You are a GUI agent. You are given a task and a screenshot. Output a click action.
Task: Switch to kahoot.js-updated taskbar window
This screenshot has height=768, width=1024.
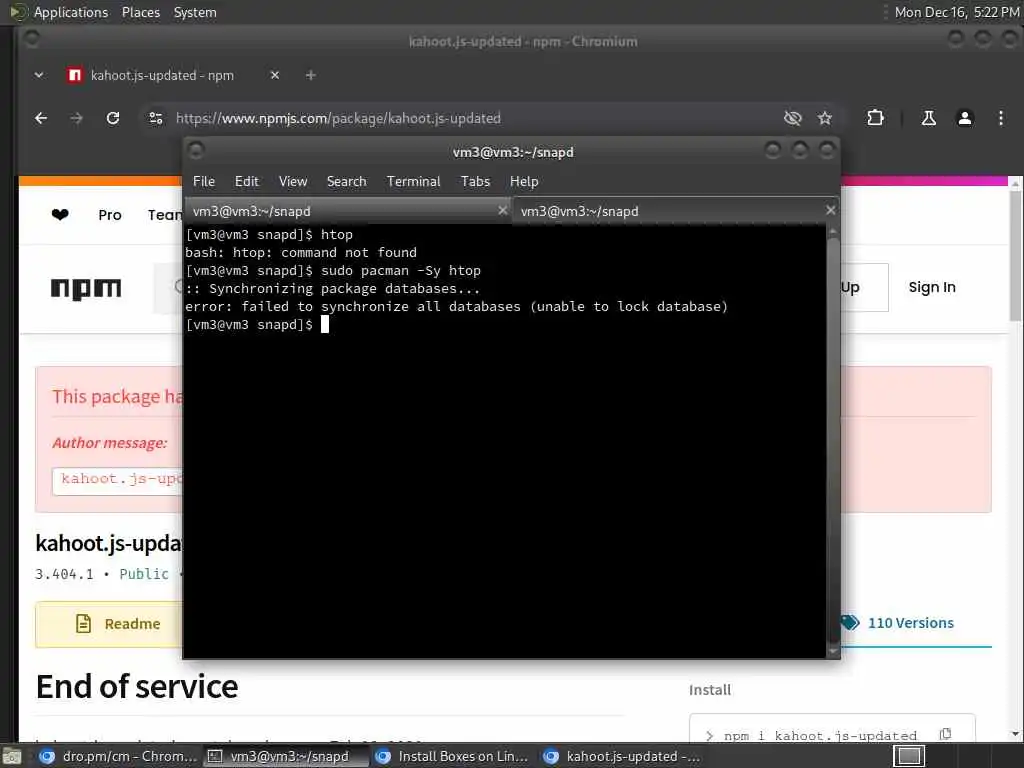[x=622, y=756]
